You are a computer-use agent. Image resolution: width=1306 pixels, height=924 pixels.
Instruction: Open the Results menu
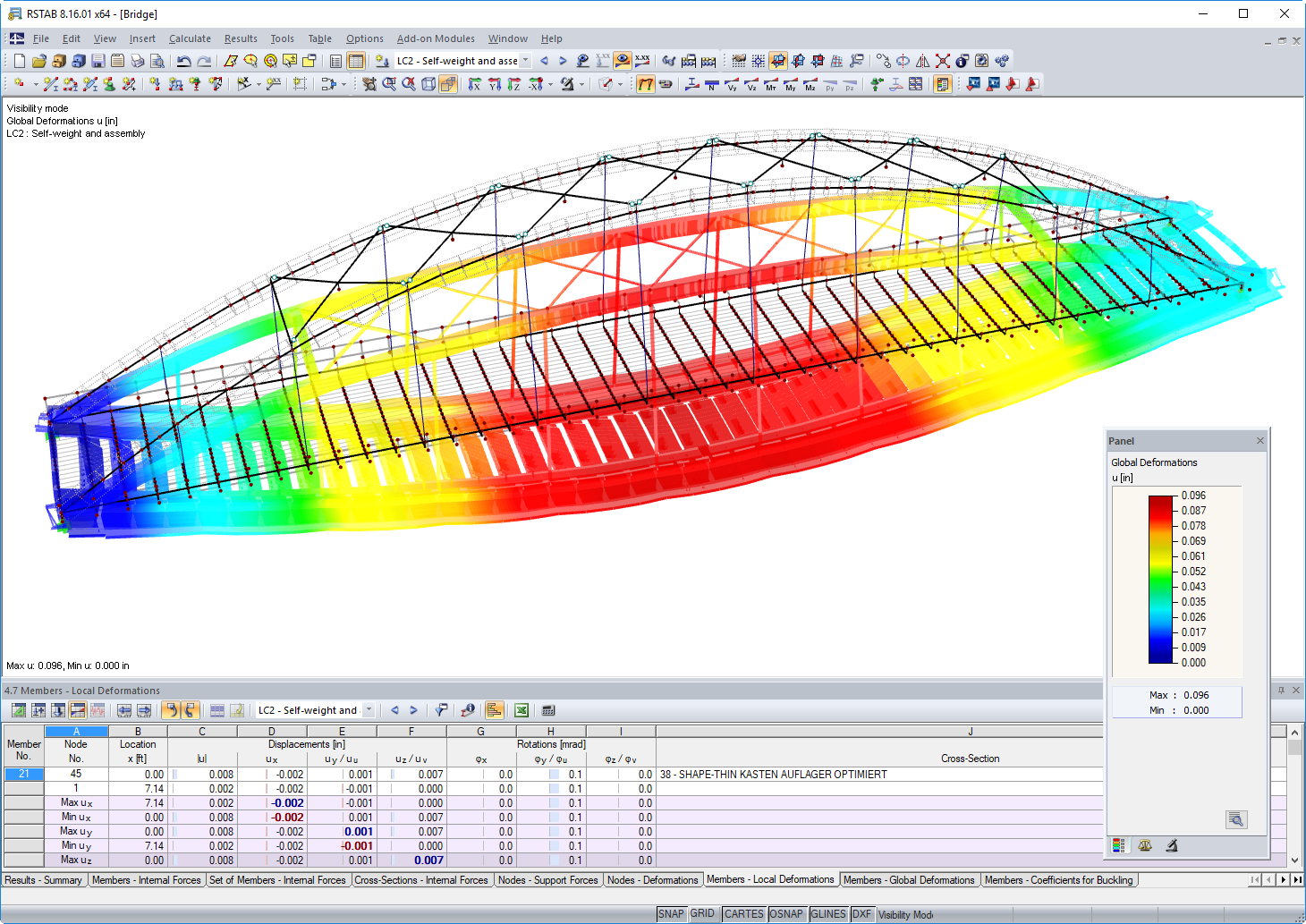[241, 38]
